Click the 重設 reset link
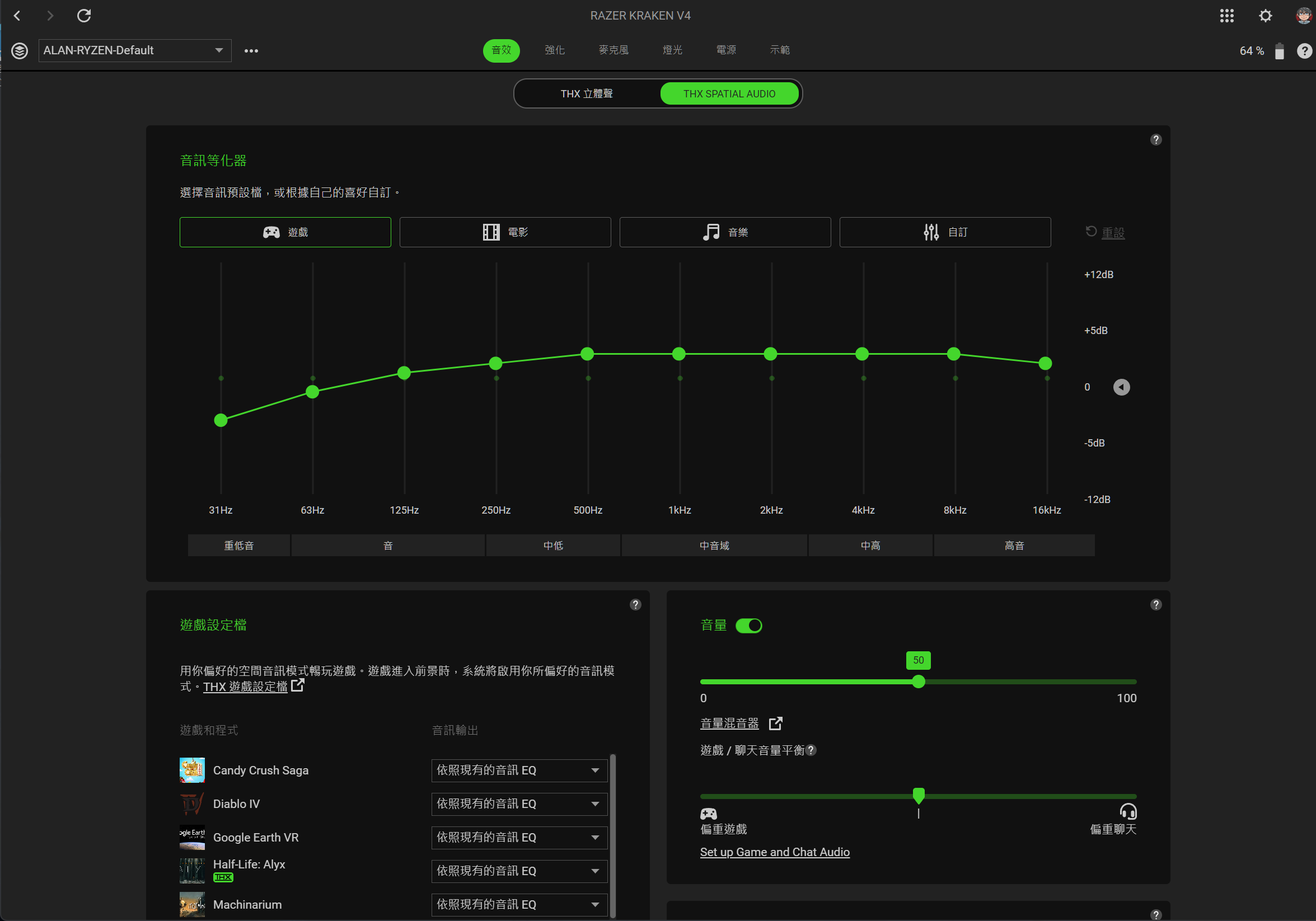 pos(1112,233)
